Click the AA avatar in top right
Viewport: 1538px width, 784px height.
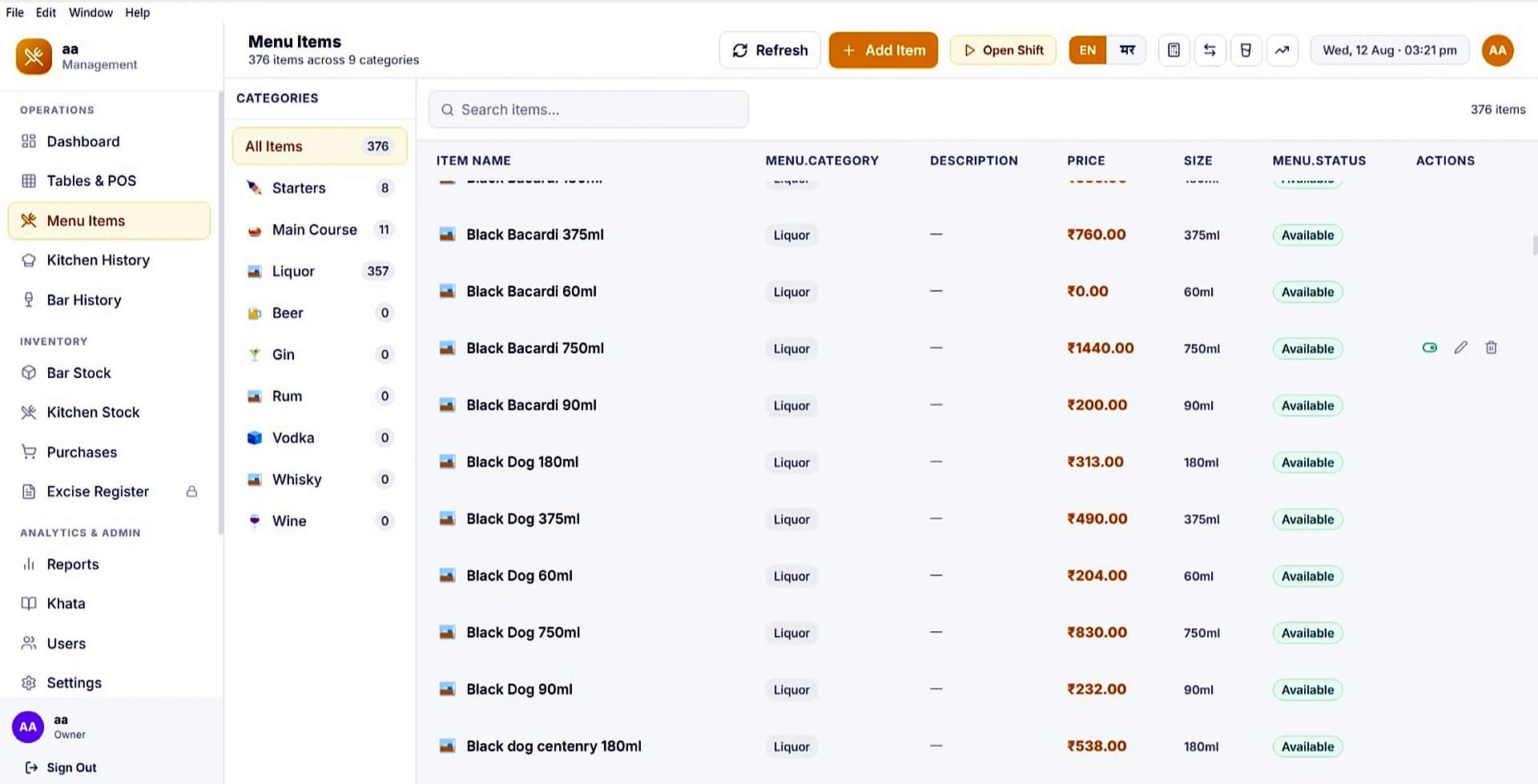(1497, 50)
